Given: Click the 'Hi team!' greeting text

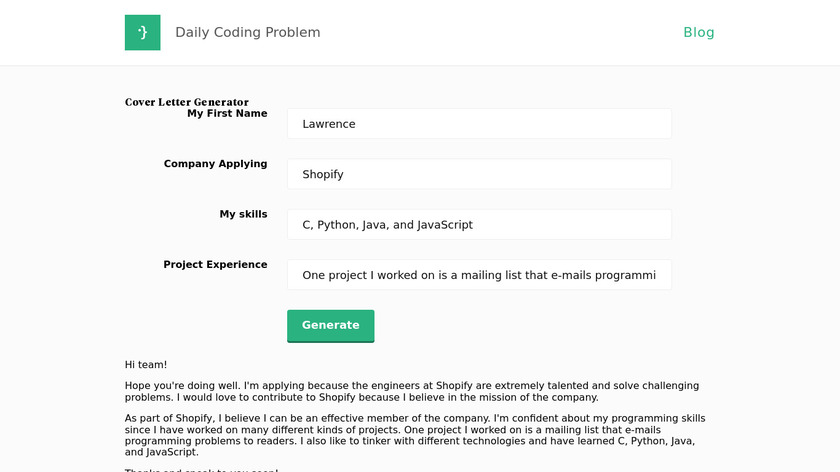Looking at the screenshot, I should (146, 365).
